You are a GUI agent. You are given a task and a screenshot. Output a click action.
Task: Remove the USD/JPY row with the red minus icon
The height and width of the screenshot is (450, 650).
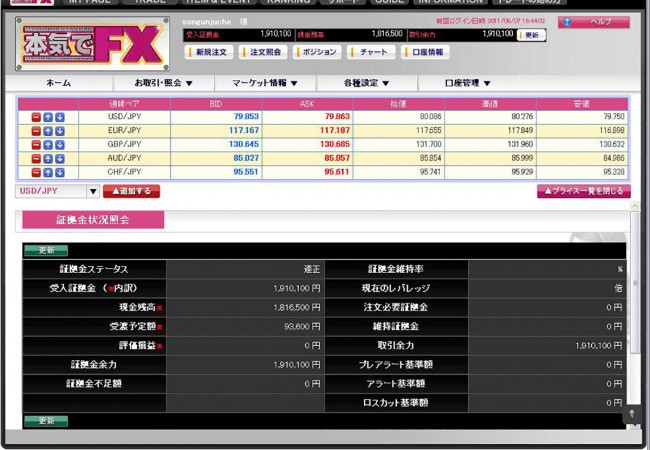pos(36,117)
